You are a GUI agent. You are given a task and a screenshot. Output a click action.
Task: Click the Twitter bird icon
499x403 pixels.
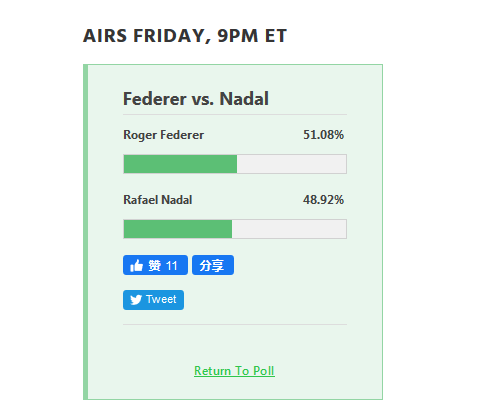coord(136,300)
